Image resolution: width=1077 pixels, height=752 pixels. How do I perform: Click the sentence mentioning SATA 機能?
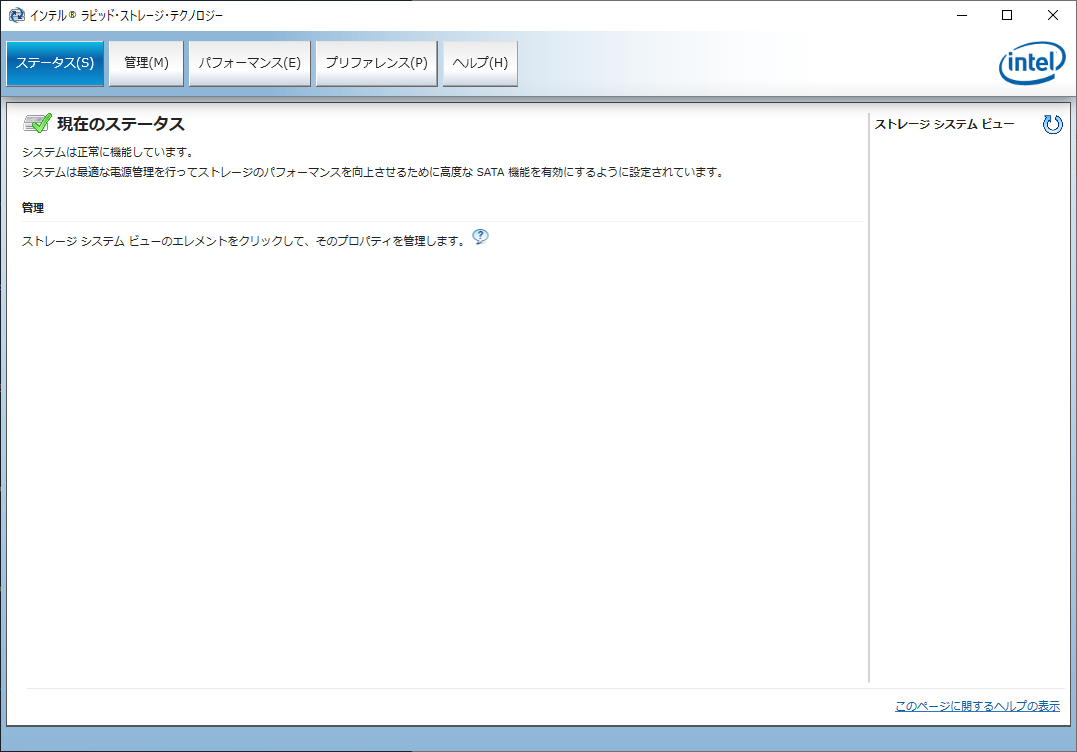(x=374, y=172)
